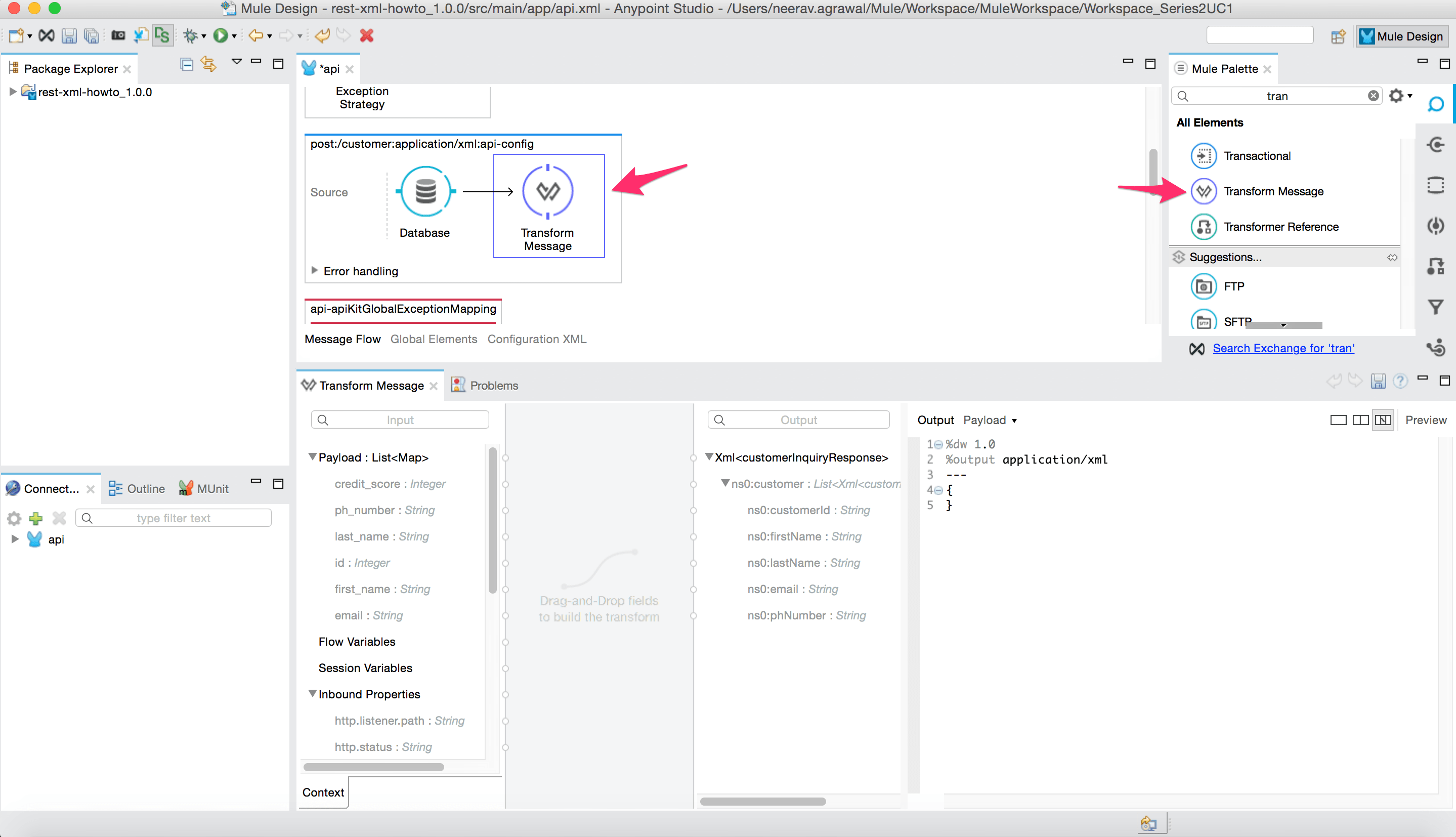Enable the Preview toggle in DataWeave editor
This screenshot has height=837, width=1456.
[1426, 420]
